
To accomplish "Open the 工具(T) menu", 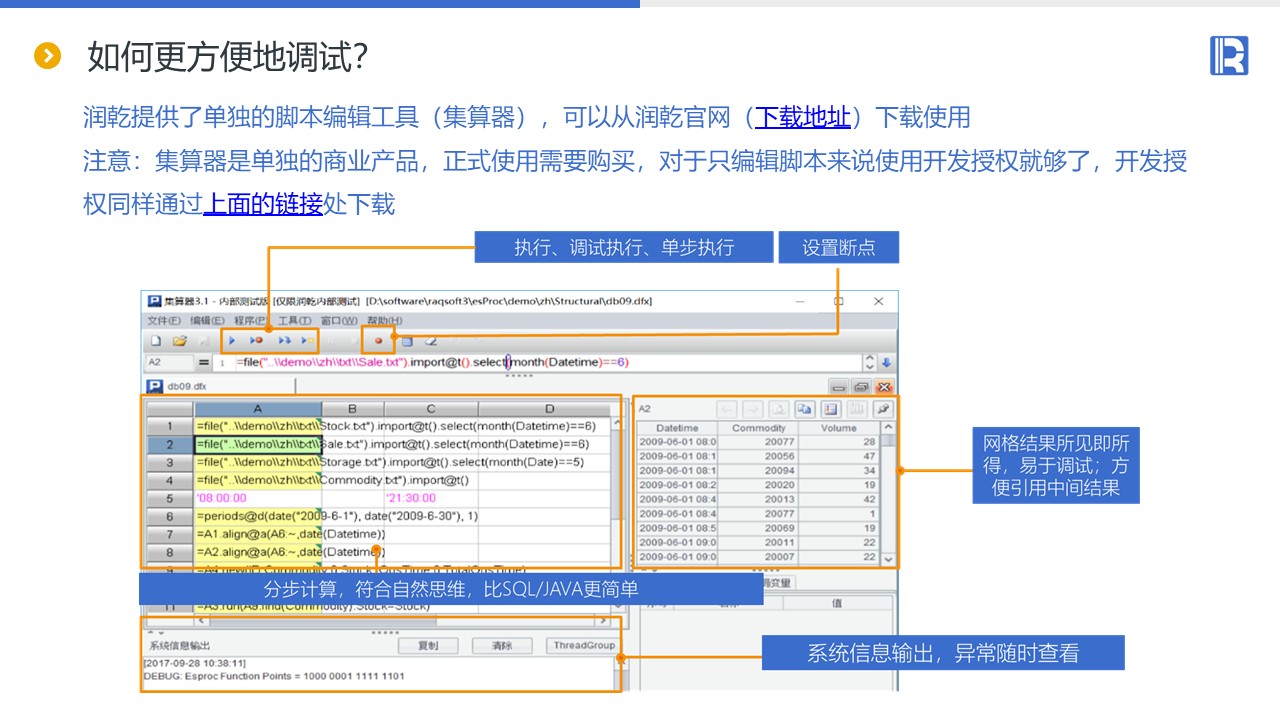I will [295, 321].
